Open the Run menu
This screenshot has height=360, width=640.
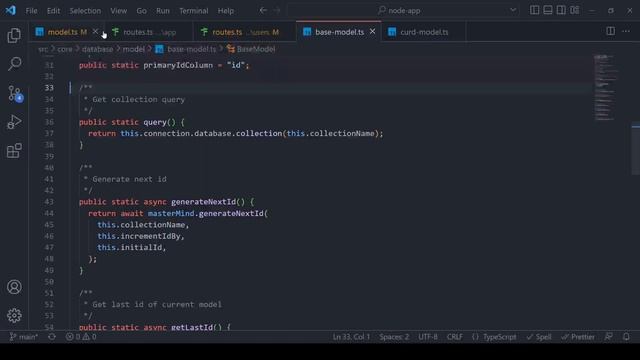[x=162, y=11]
